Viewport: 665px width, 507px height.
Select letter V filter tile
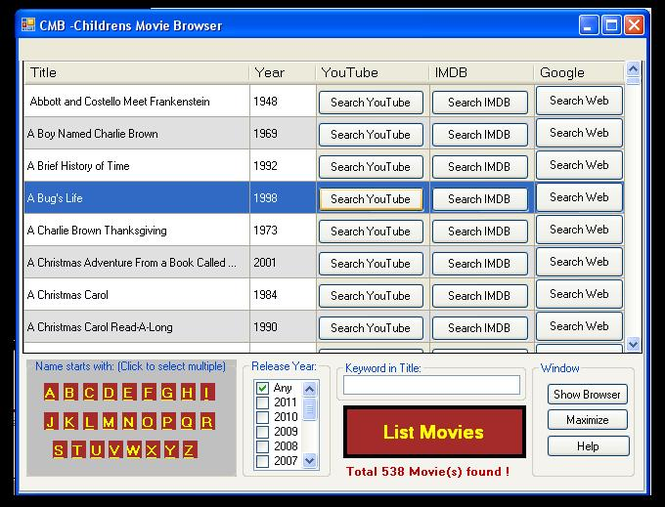[x=115, y=450]
